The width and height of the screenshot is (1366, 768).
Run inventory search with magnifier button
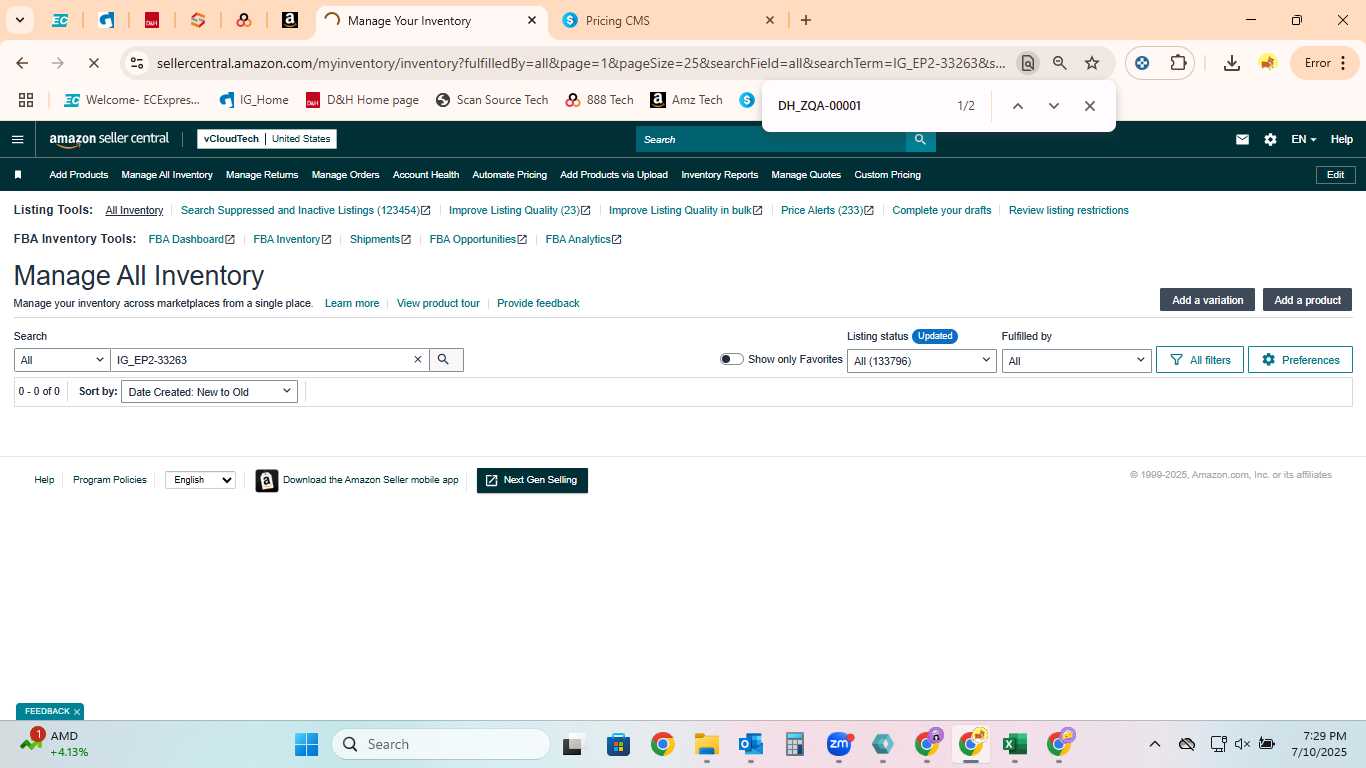point(446,360)
